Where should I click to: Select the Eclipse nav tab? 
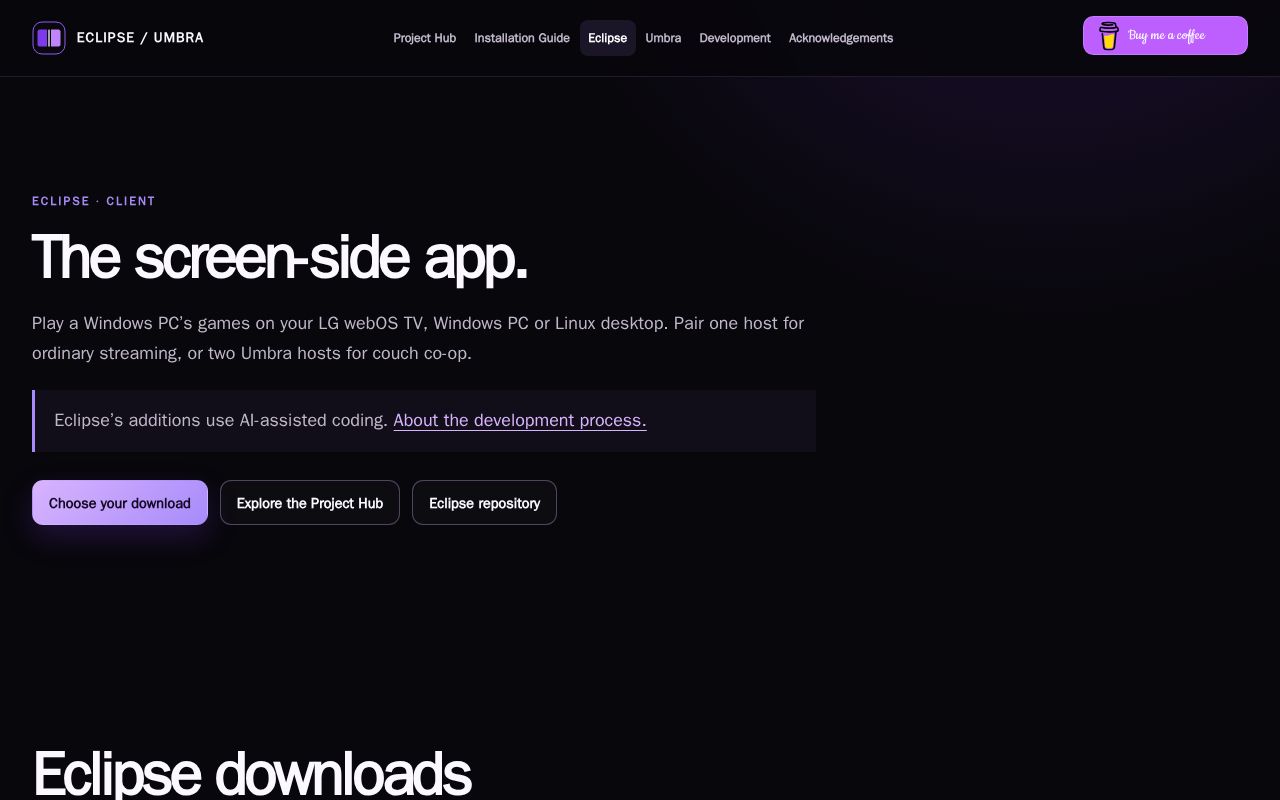coord(608,38)
